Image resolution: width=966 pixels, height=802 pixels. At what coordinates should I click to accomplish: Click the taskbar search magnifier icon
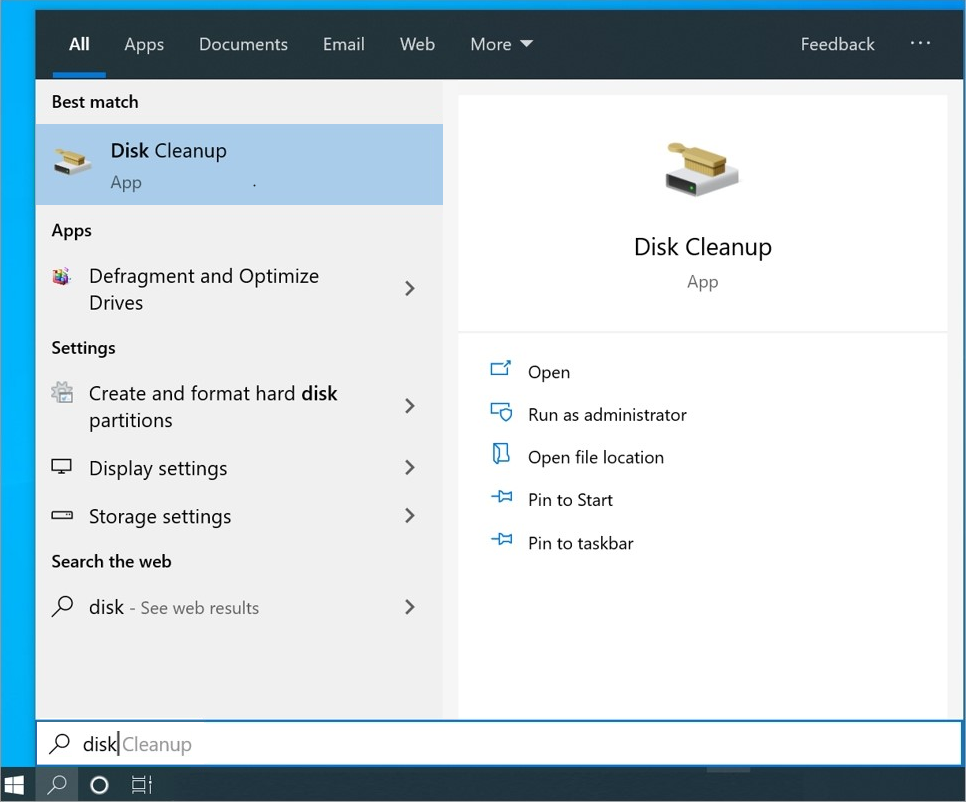click(57, 785)
